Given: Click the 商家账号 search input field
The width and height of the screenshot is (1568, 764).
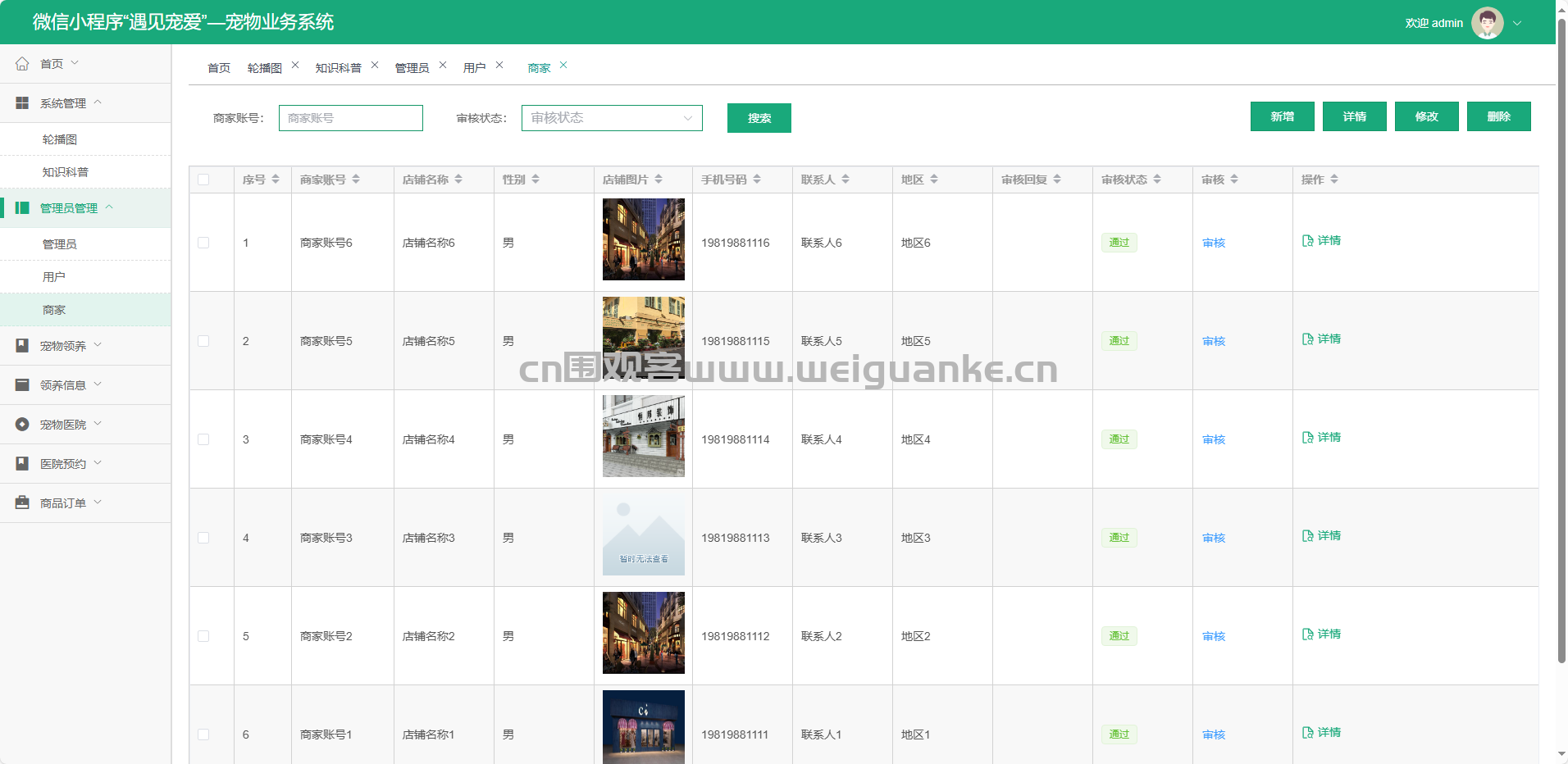Looking at the screenshot, I should (350, 118).
